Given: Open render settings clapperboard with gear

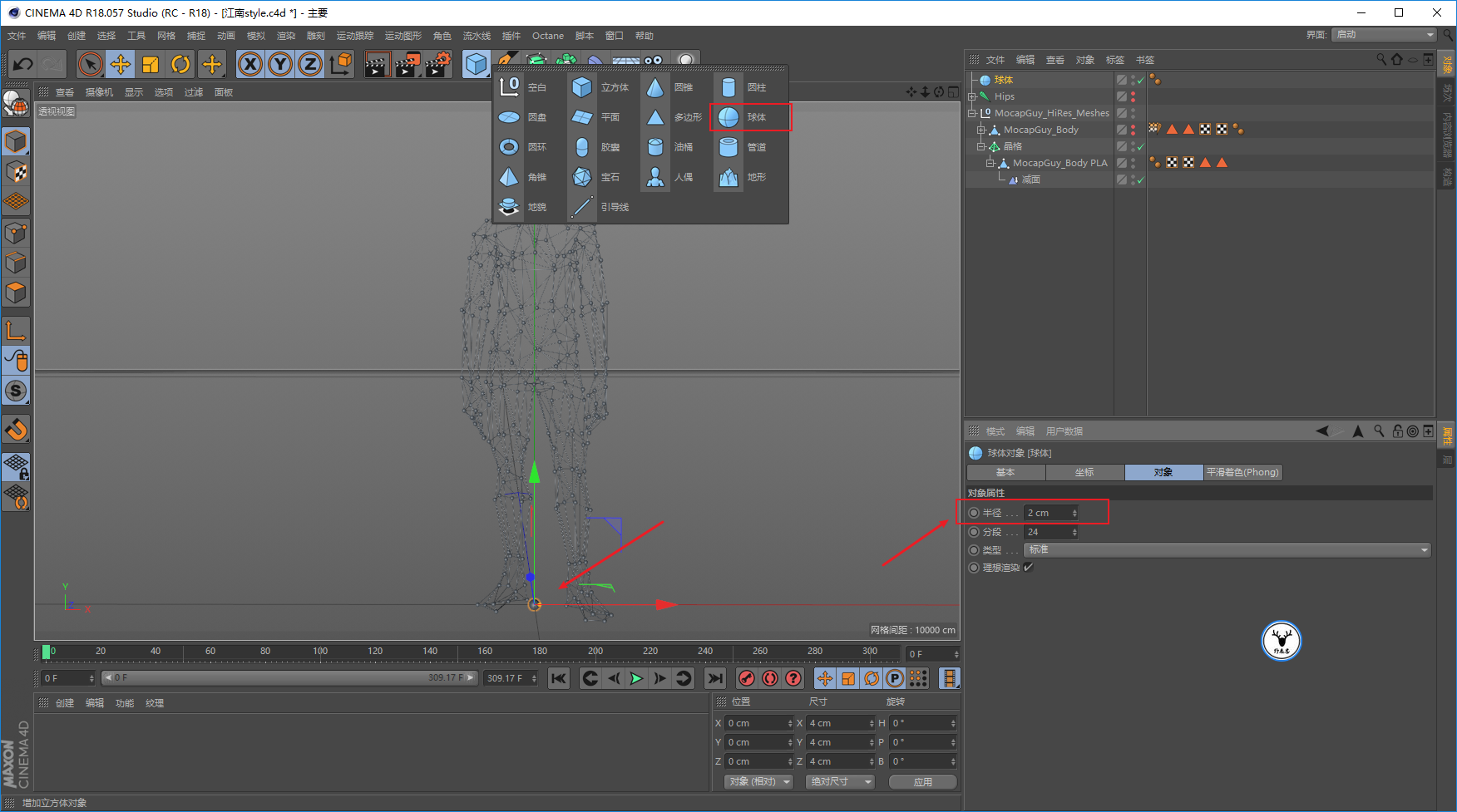Looking at the screenshot, I should [x=438, y=64].
